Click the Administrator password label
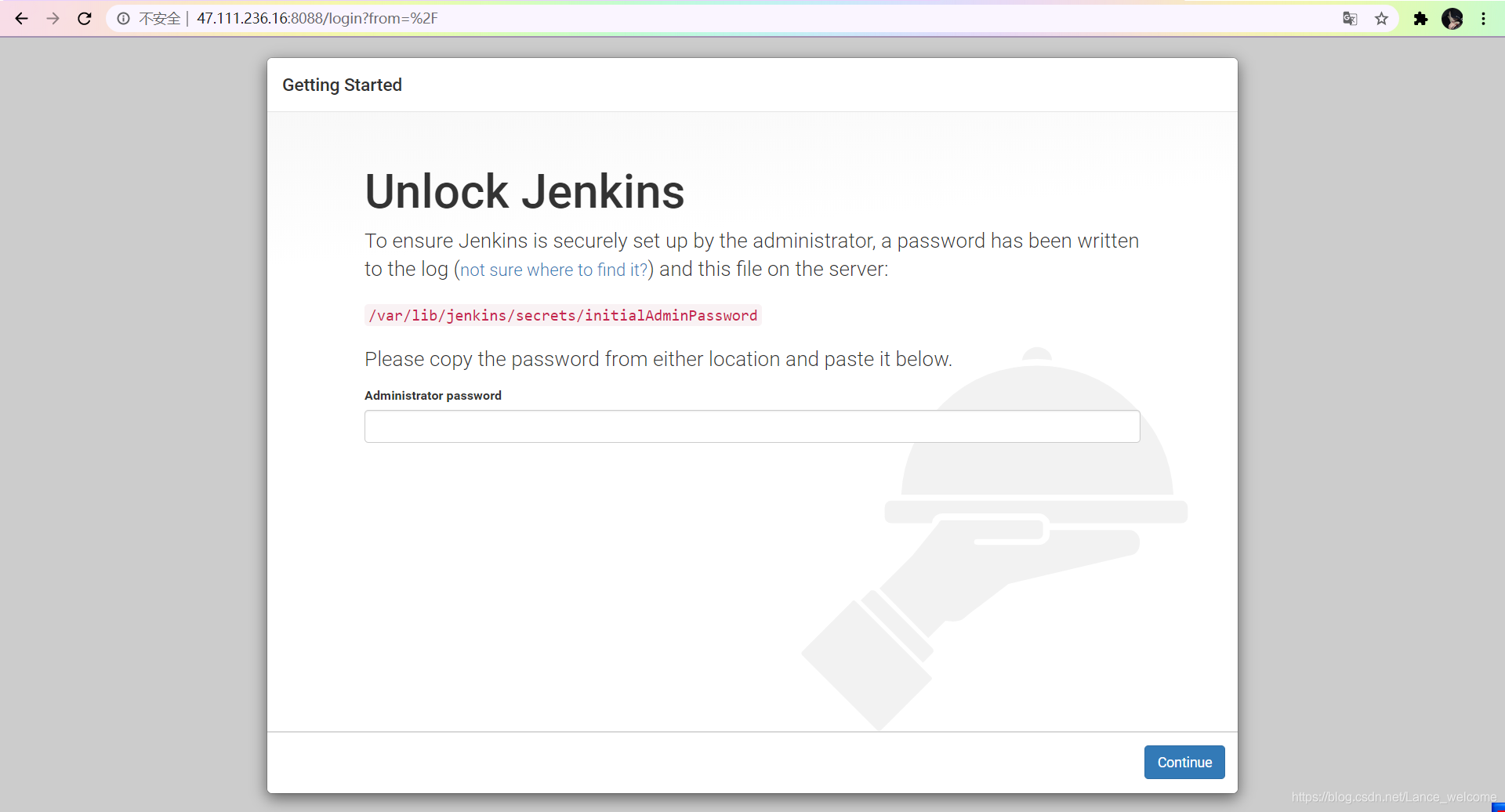The image size is (1505, 812). tap(433, 396)
